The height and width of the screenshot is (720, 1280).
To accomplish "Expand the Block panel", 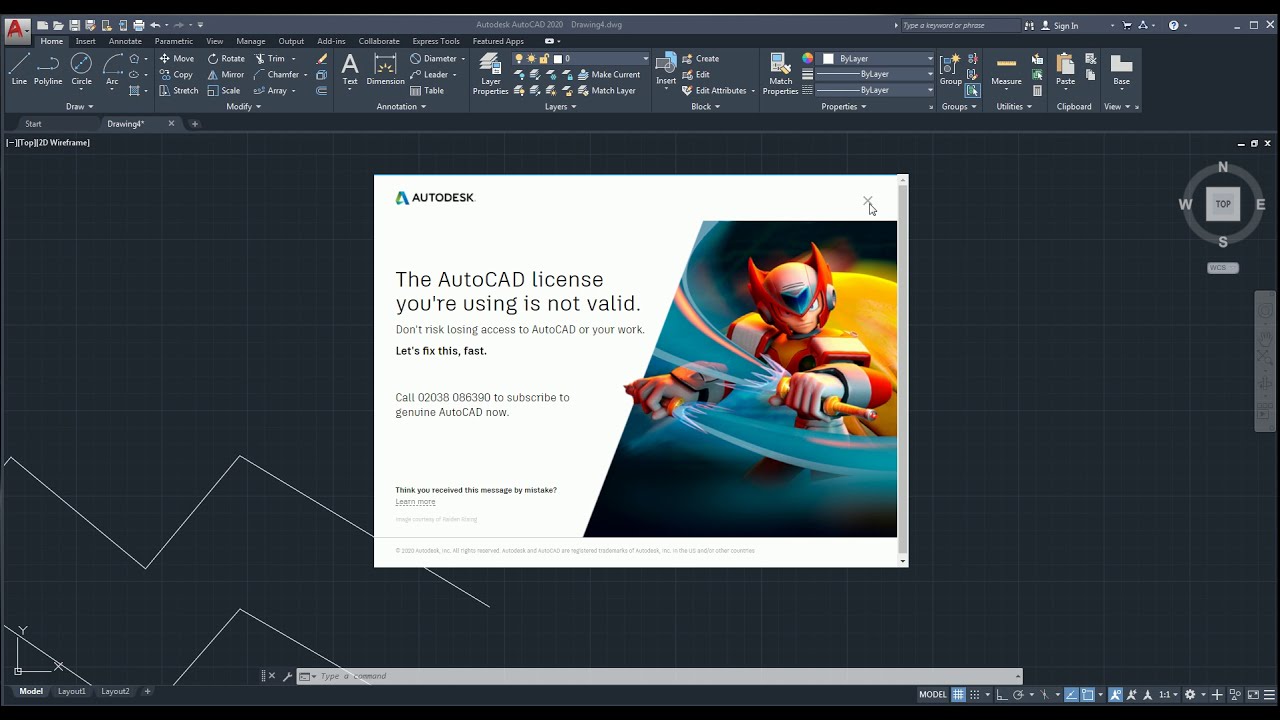I will 705,106.
